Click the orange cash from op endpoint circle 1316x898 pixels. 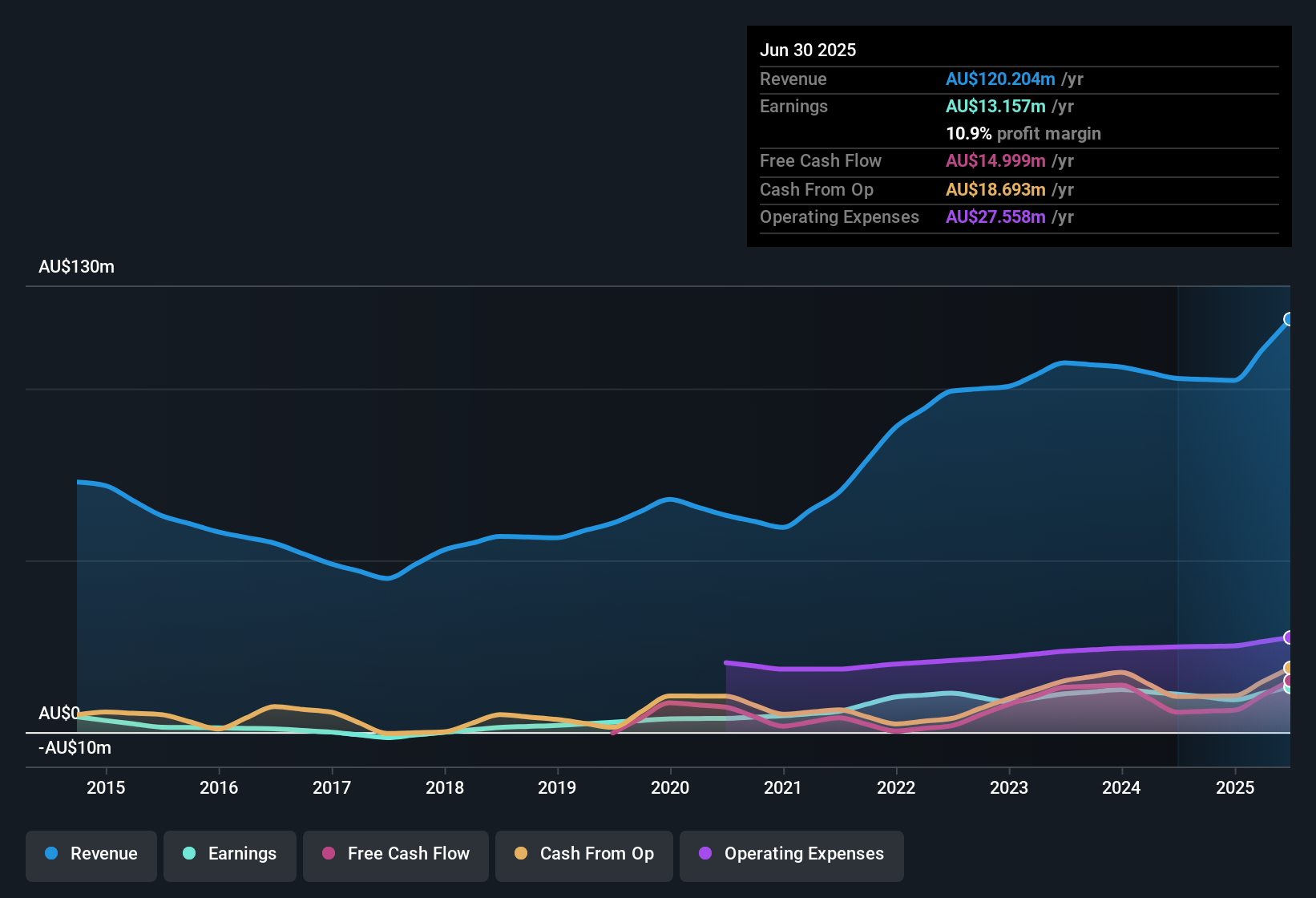coord(1288,666)
